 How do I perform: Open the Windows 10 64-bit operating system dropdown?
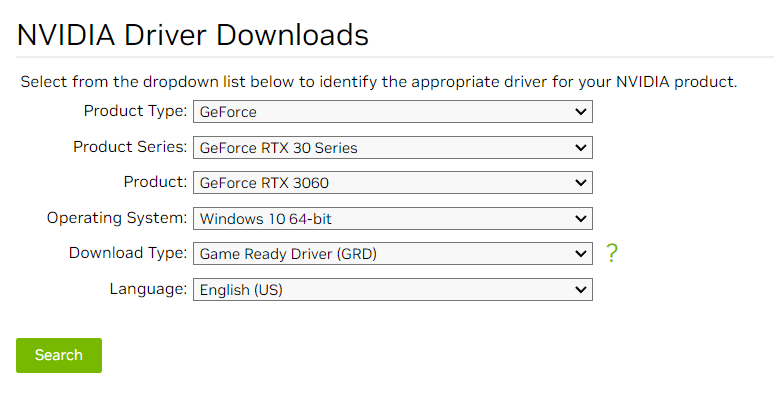click(x=392, y=218)
